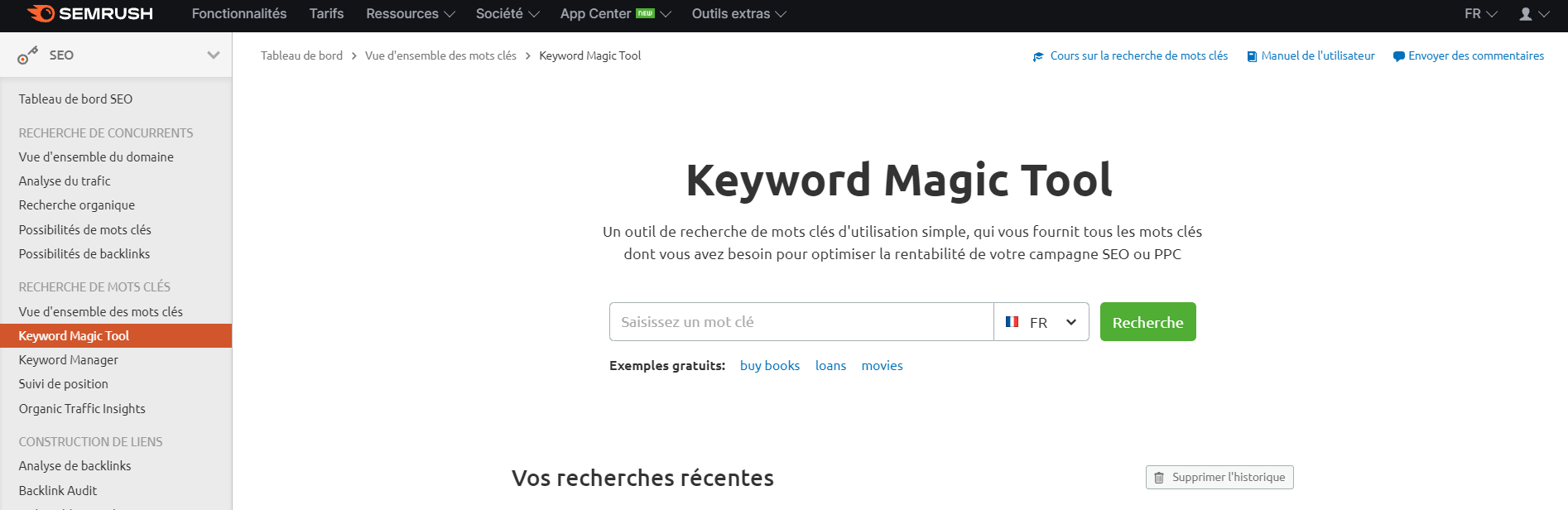Click the green 'new' badge by App Center

[645, 13]
